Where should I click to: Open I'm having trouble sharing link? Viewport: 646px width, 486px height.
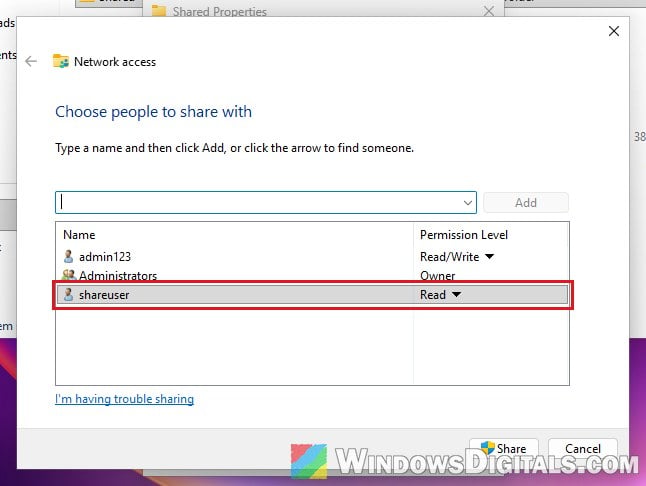tap(124, 399)
